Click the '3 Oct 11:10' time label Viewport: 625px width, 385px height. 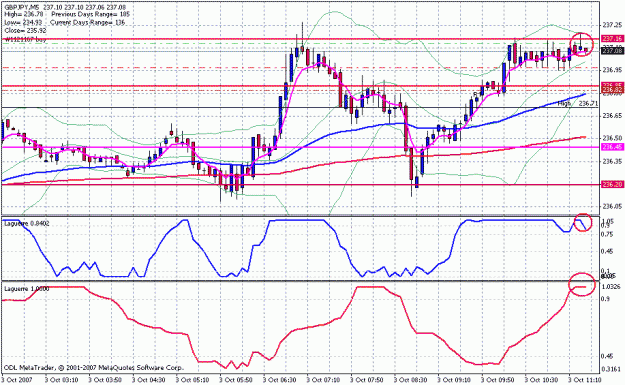(x=585, y=380)
